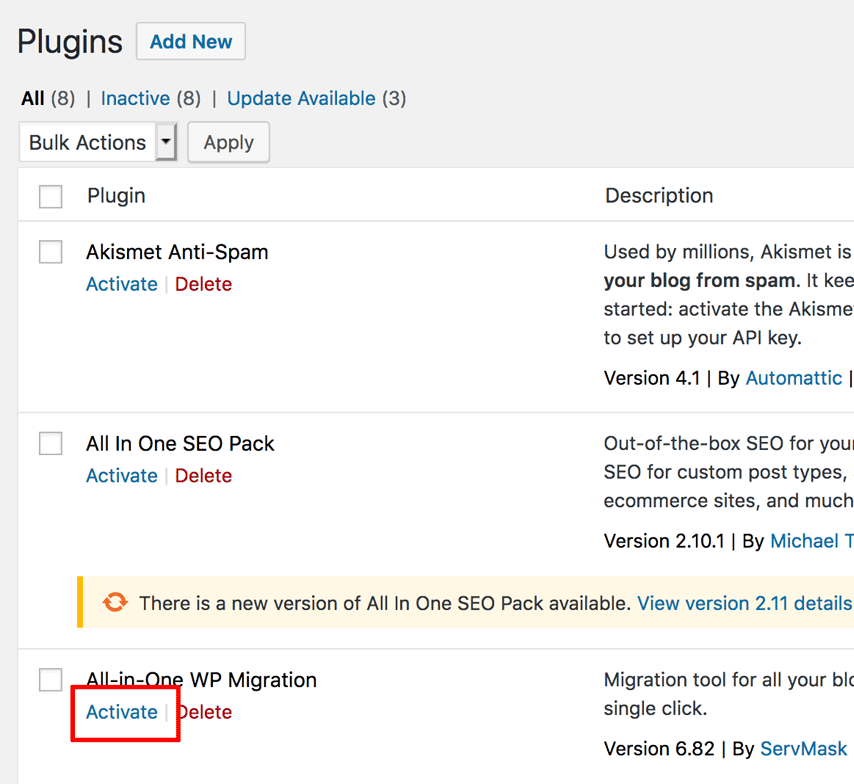854x784 pixels.
Task: Click the Version 2.10.1 text
Action: coord(664,541)
